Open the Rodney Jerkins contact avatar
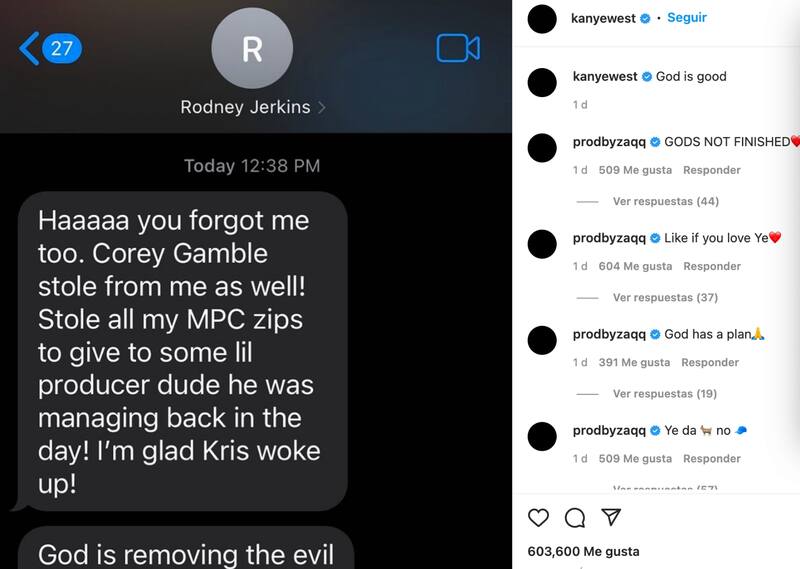 [x=252, y=48]
